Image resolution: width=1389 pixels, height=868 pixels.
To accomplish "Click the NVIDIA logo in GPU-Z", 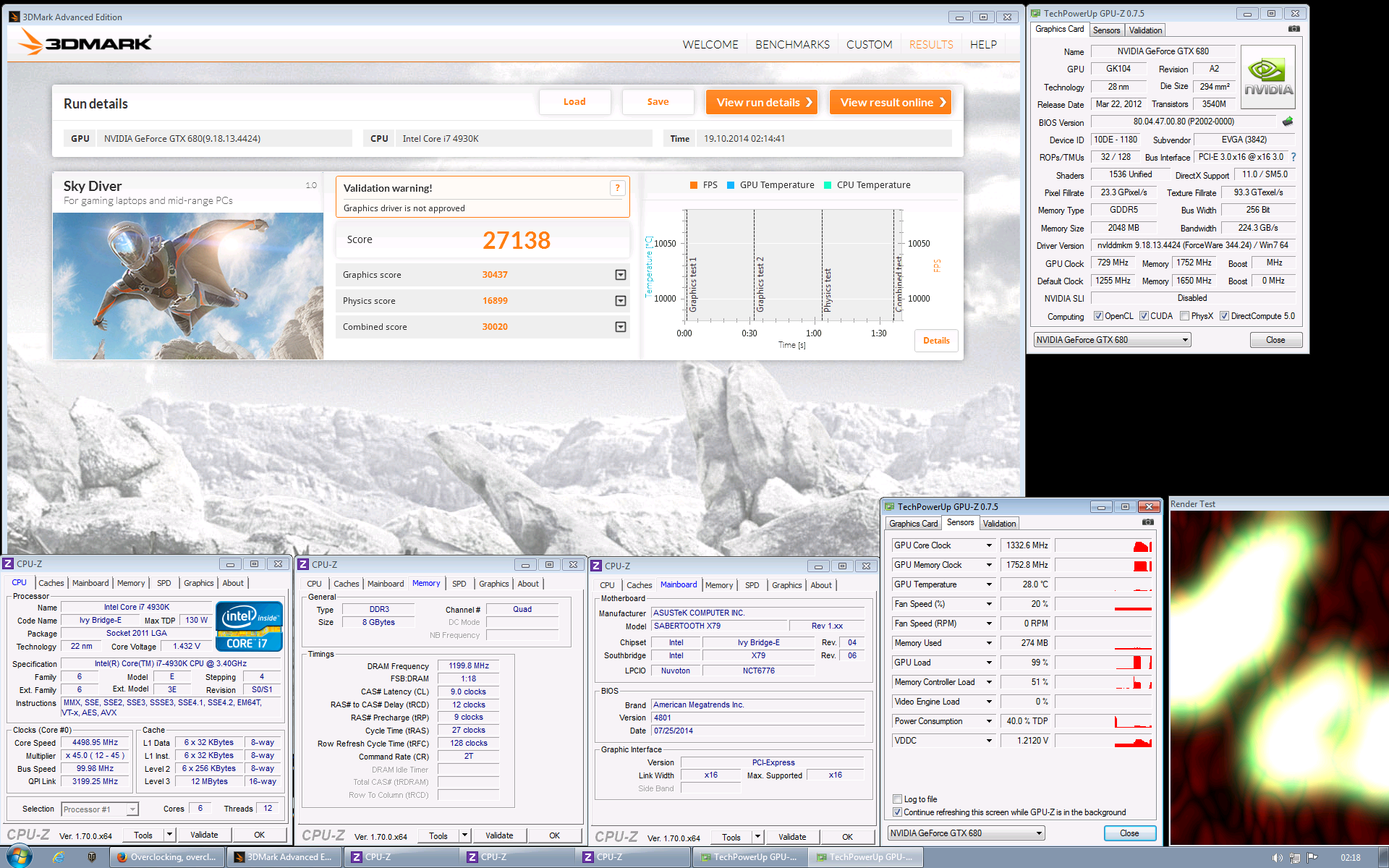I will tap(1268, 77).
